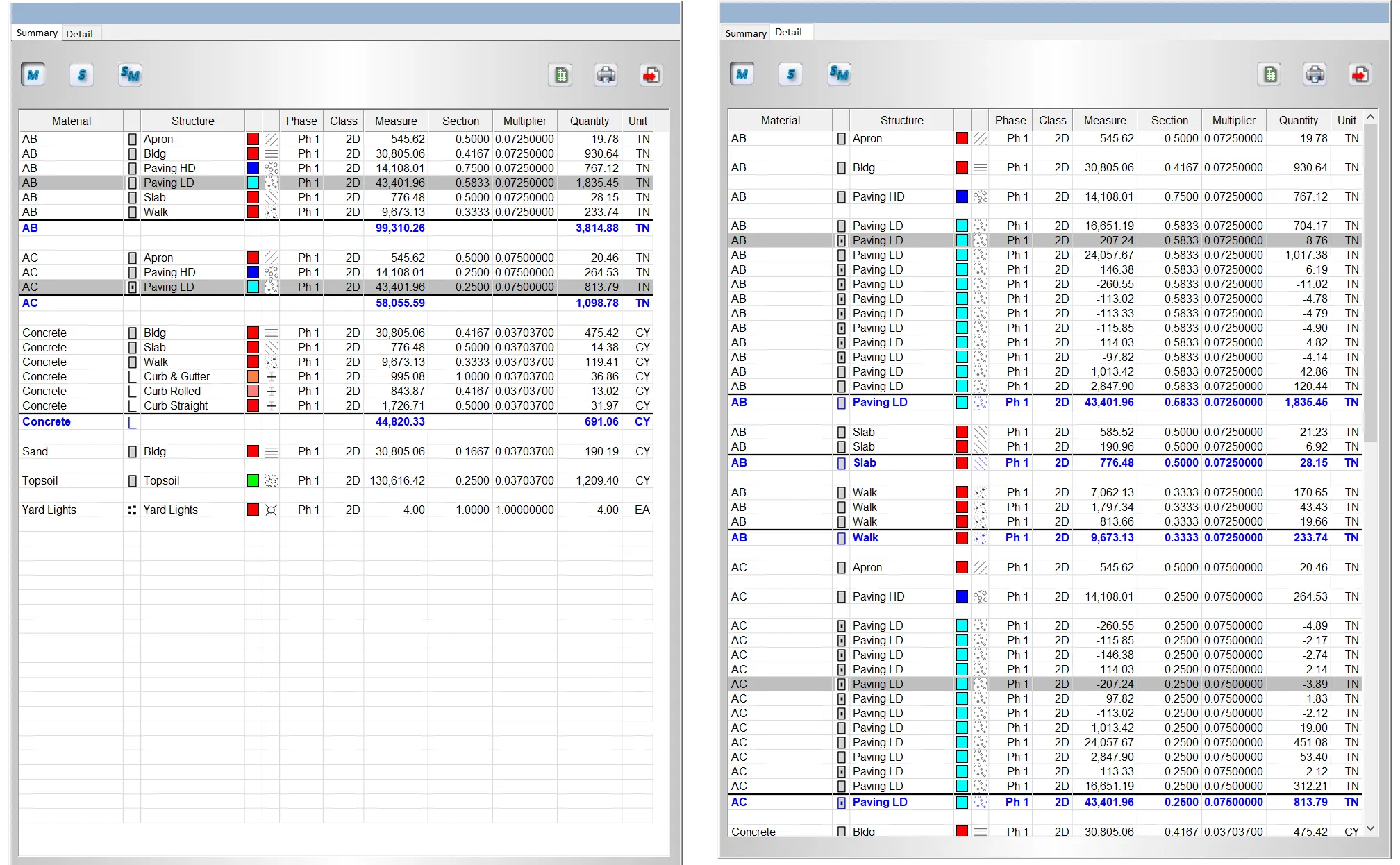The image size is (1400, 865).
Task: Switch to the Detail tab in the left panel
Action: (79, 33)
